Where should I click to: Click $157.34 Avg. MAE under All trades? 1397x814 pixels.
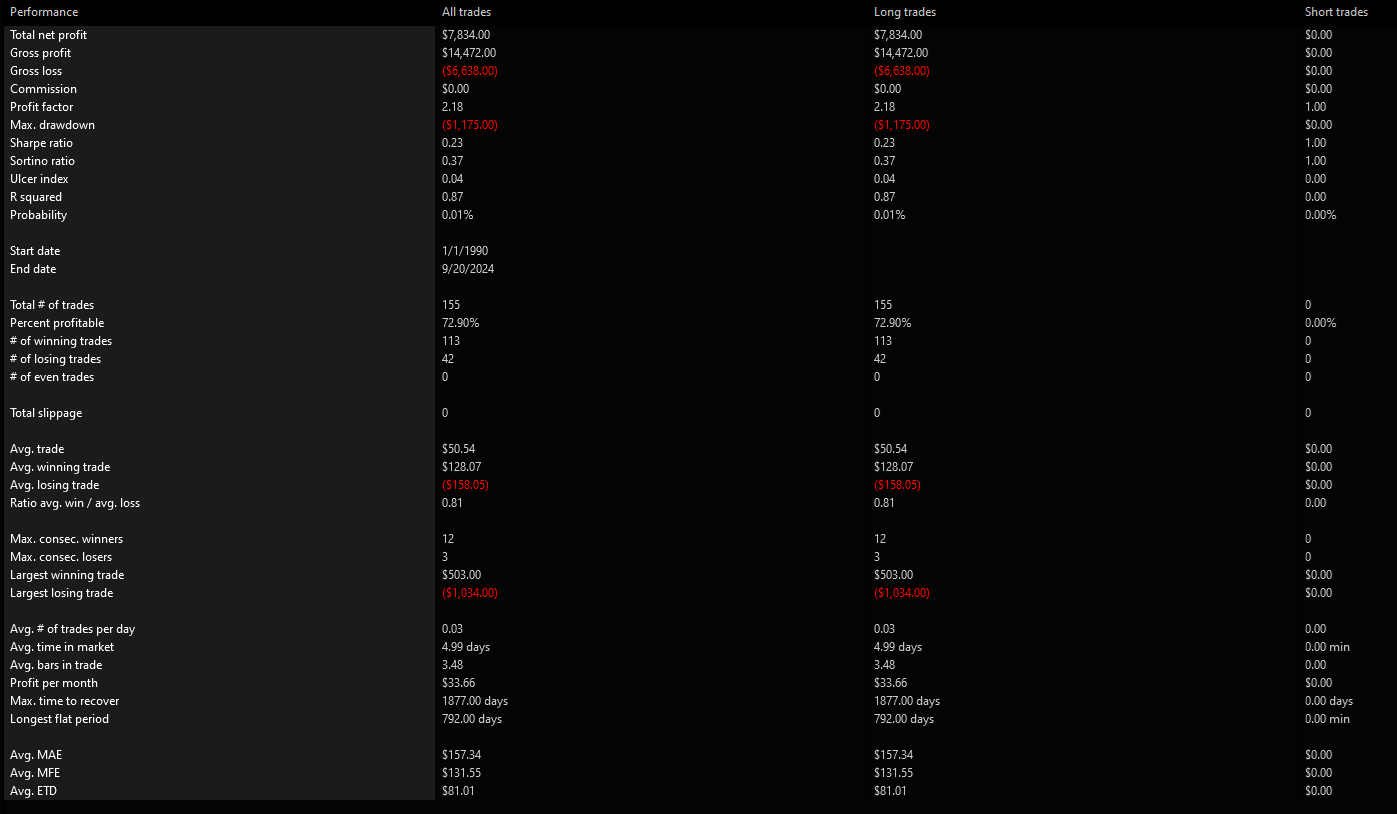pyautogui.click(x=462, y=755)
